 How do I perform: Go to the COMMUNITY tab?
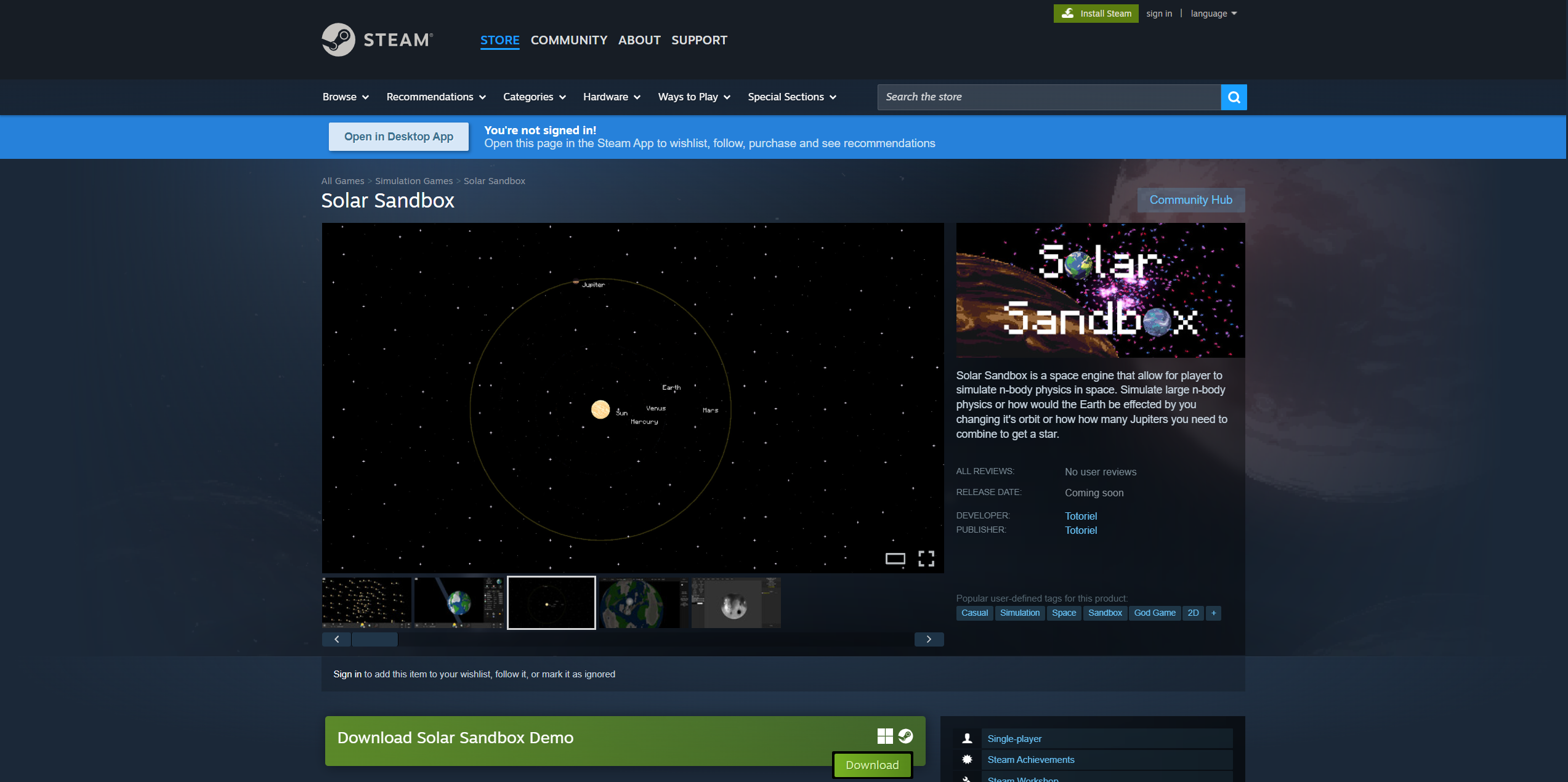tap(568, 40)
